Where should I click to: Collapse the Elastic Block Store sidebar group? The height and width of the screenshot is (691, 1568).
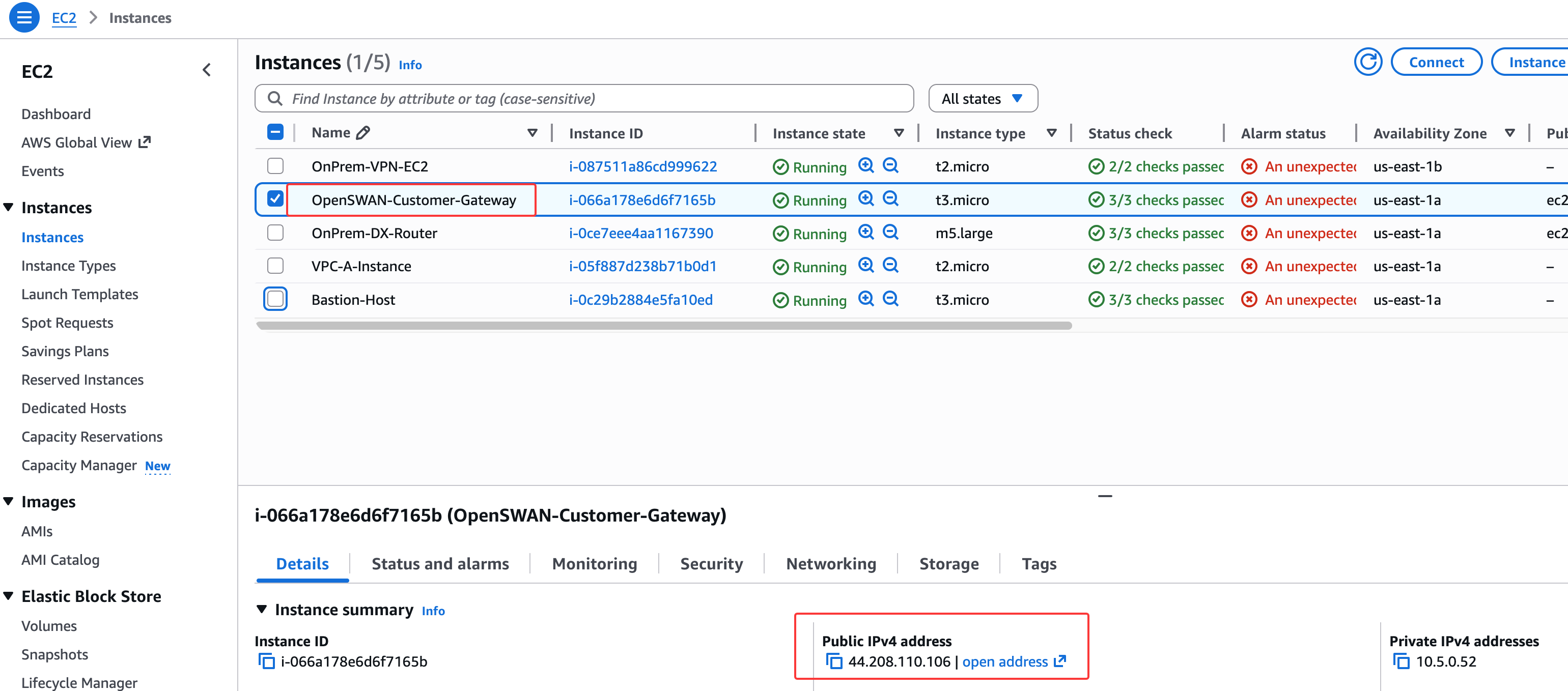(x=9, y=595)
